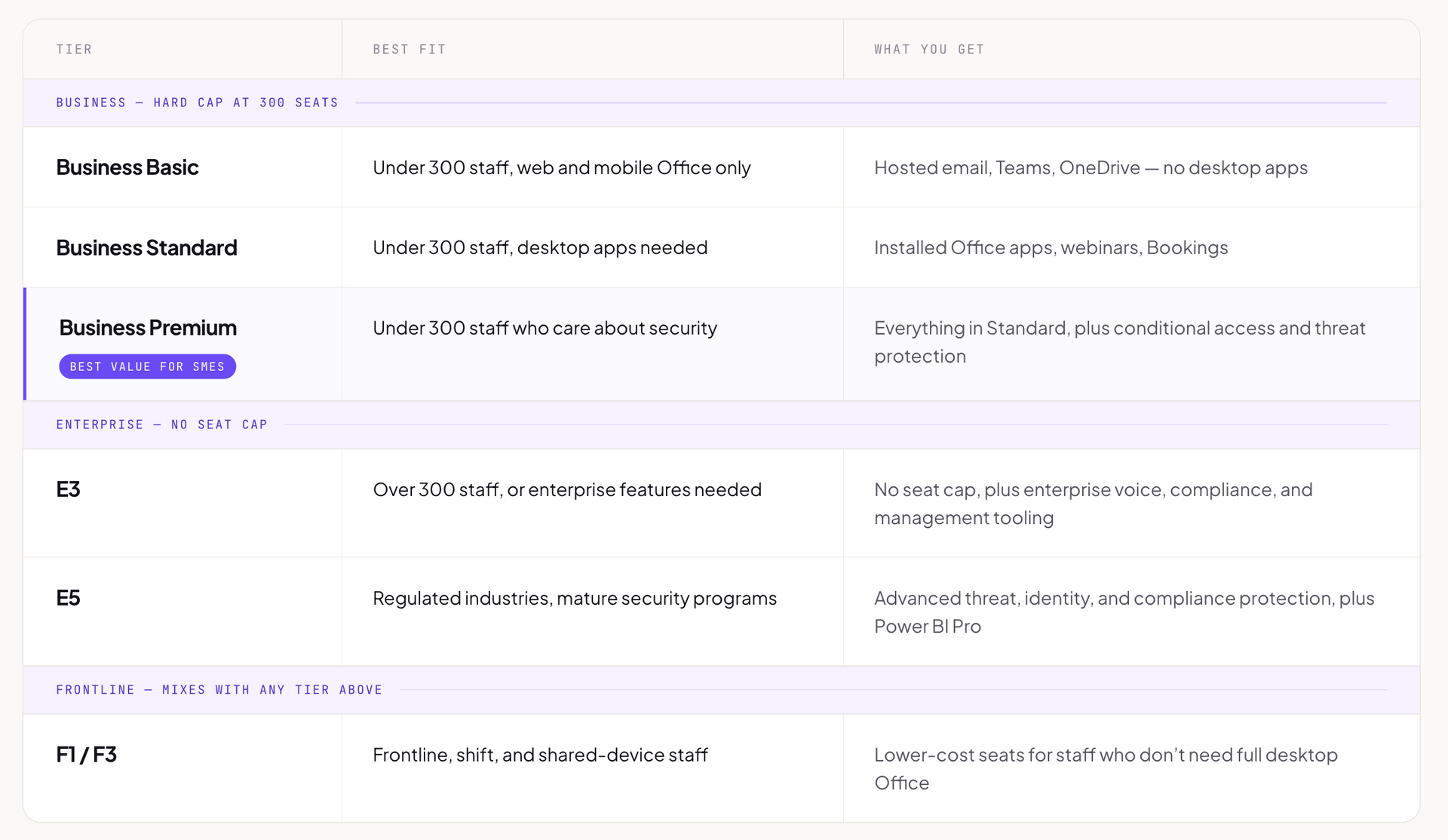
Task: Click the TIER column header
Action: (x=74, y=50)
